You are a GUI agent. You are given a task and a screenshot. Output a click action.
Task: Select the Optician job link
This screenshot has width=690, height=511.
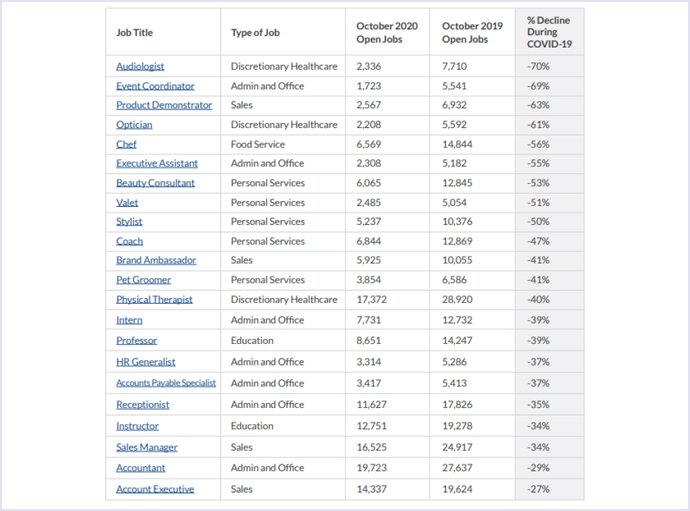(x=133, y=125)
